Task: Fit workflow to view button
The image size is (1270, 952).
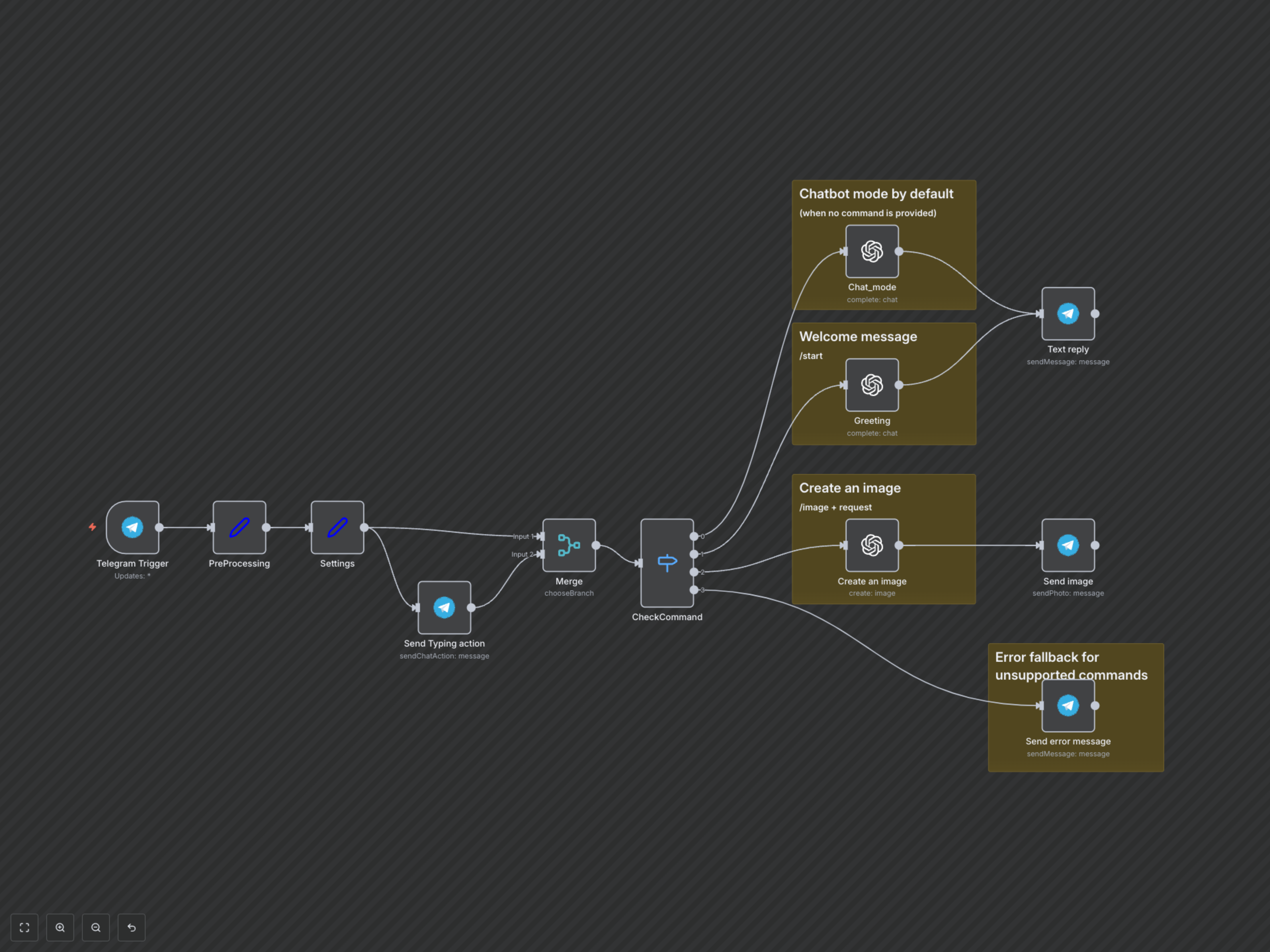Action: (24, 927)
